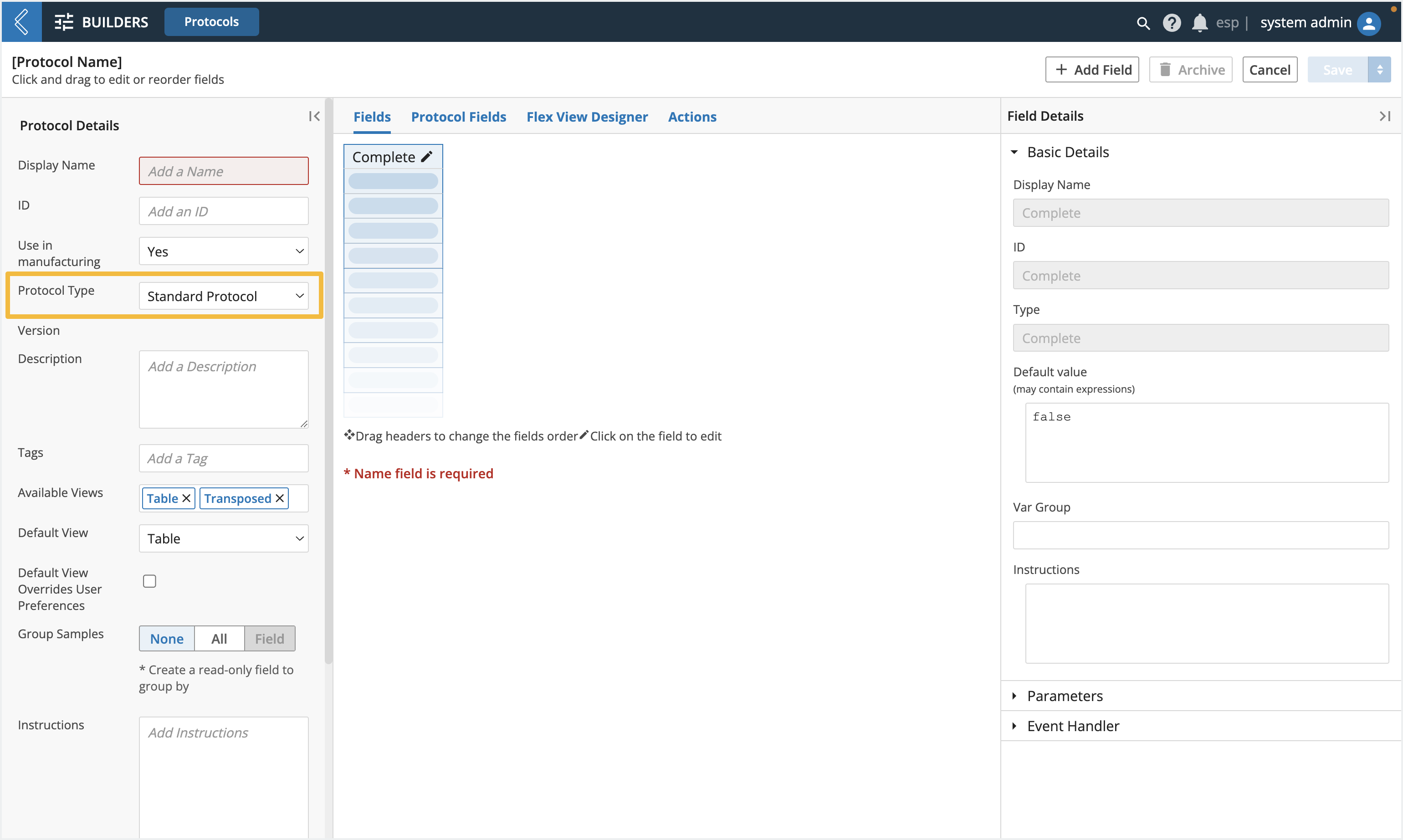Open the search magnifier icon
This screenshot has width=1403, height=840.
click(1142, 23)
